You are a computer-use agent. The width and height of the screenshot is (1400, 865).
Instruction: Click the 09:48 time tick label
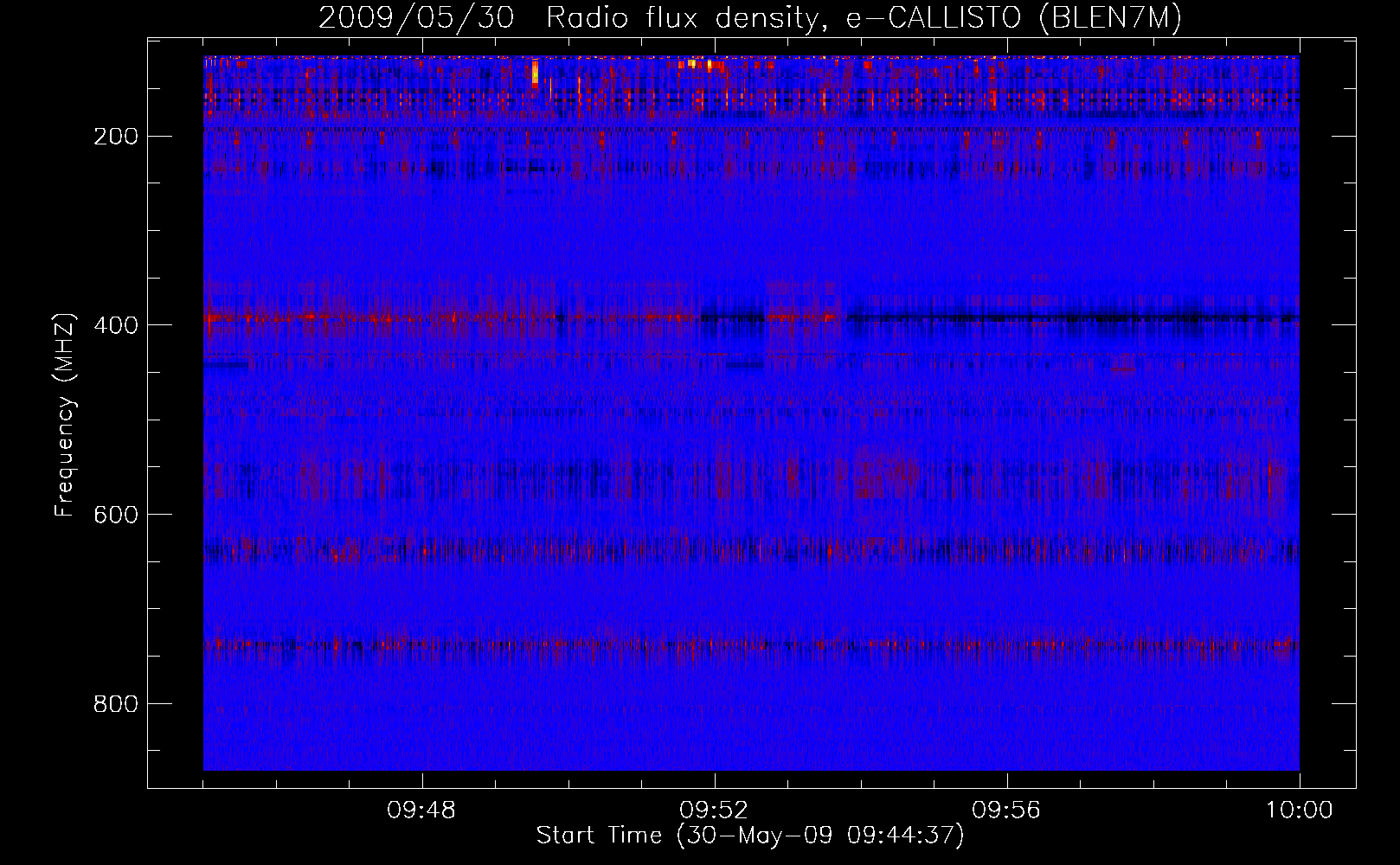tap(421, 811)
